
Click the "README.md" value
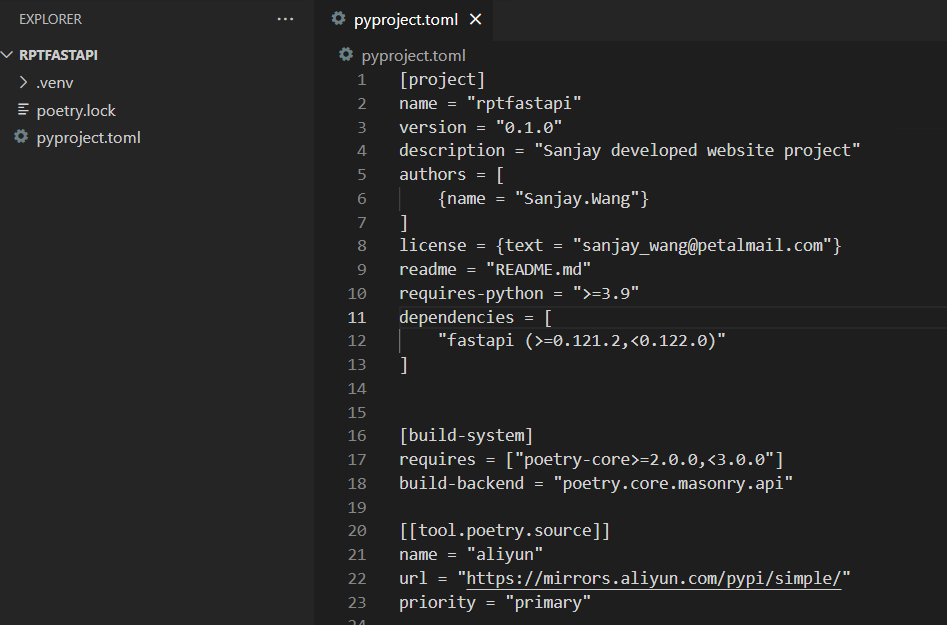point(539,270)
